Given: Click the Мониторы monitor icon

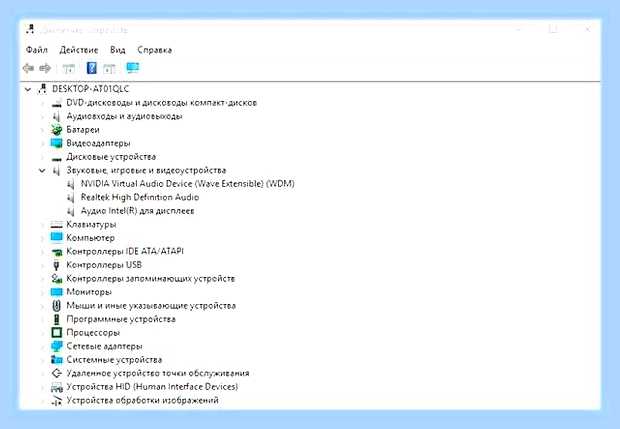Looking at the screenshot, I should [x=57, y=292].
